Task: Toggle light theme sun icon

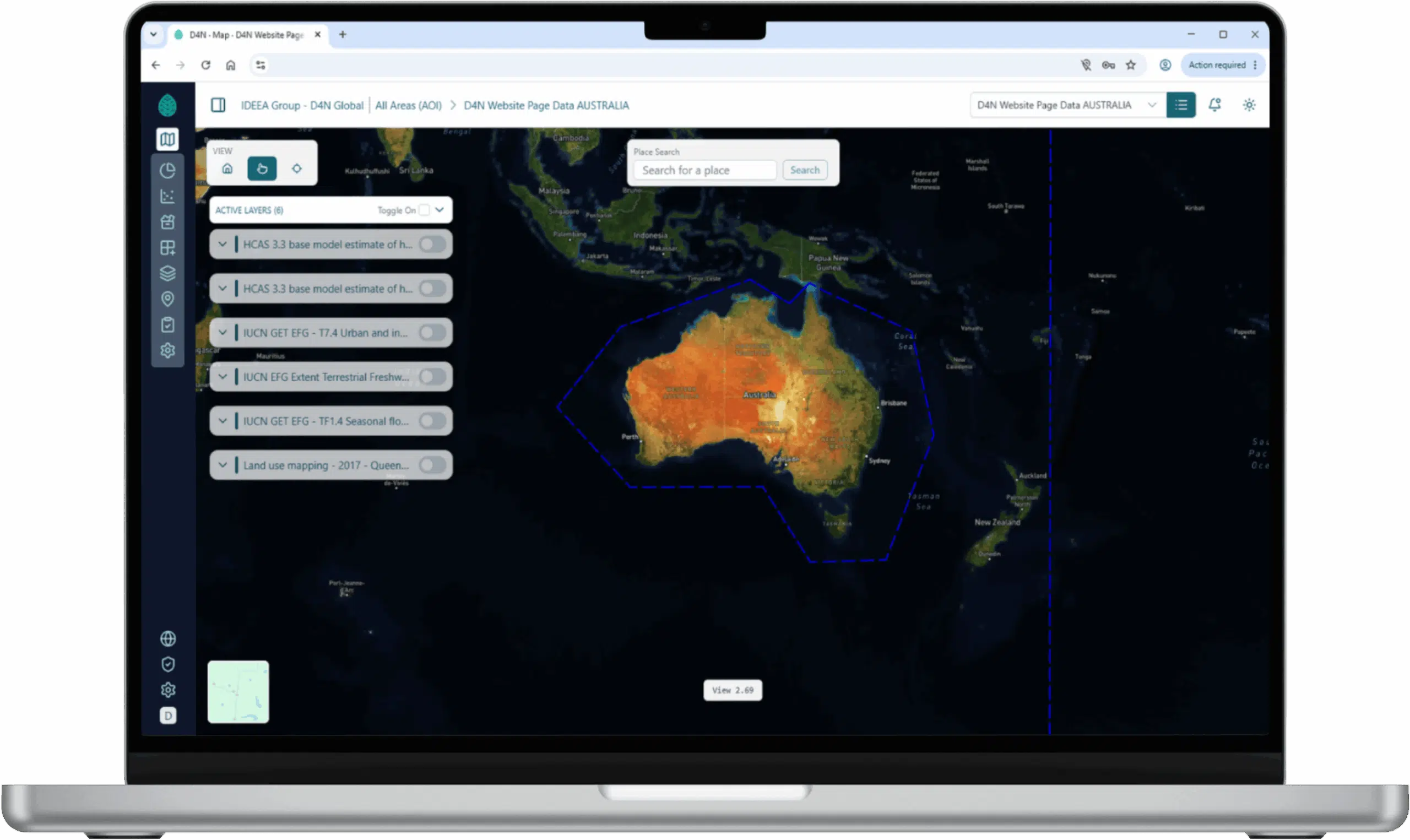Action: [x=1249, y=105]
